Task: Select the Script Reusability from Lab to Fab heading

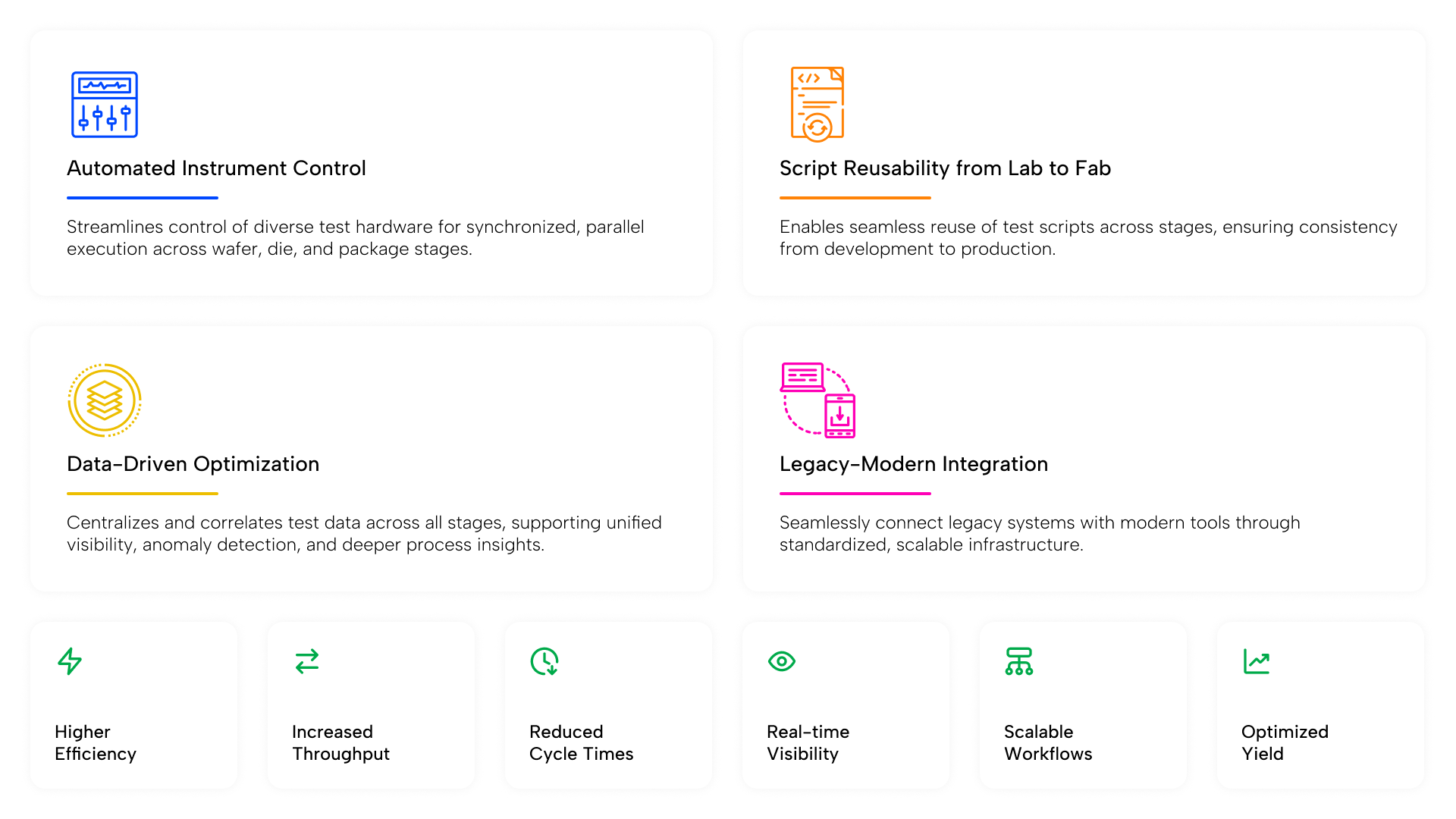Action: point(945,168)
